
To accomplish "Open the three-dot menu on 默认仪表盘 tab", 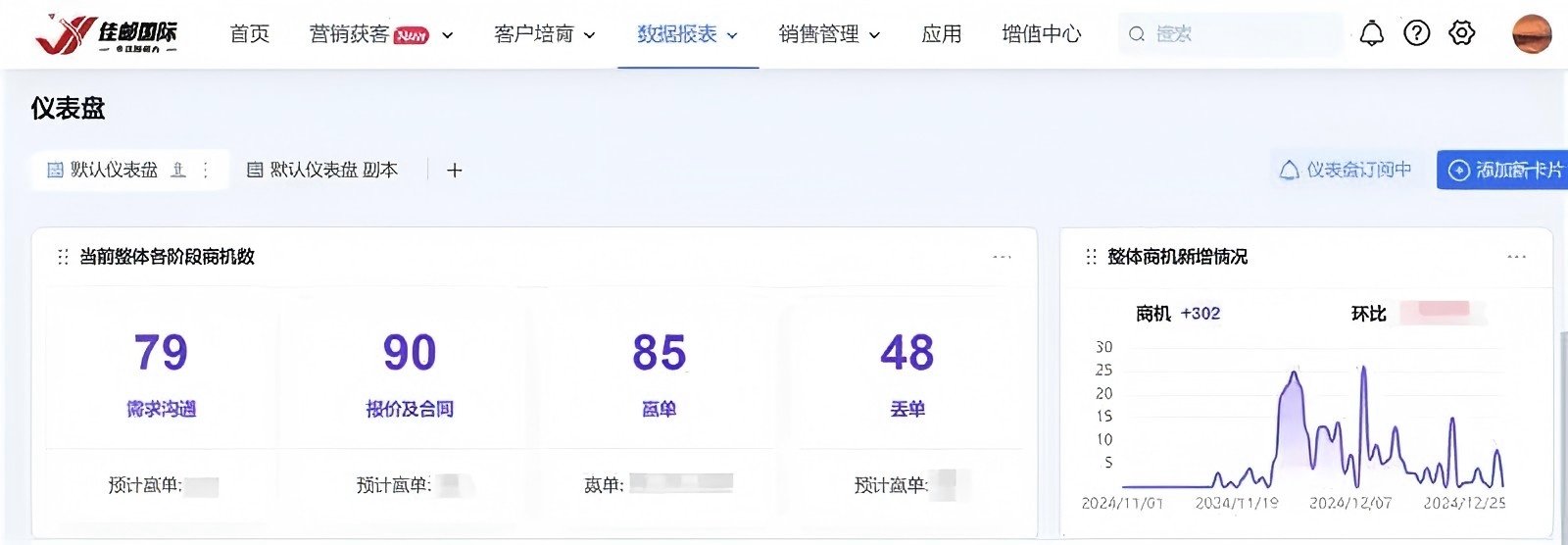I will (206, 170).
